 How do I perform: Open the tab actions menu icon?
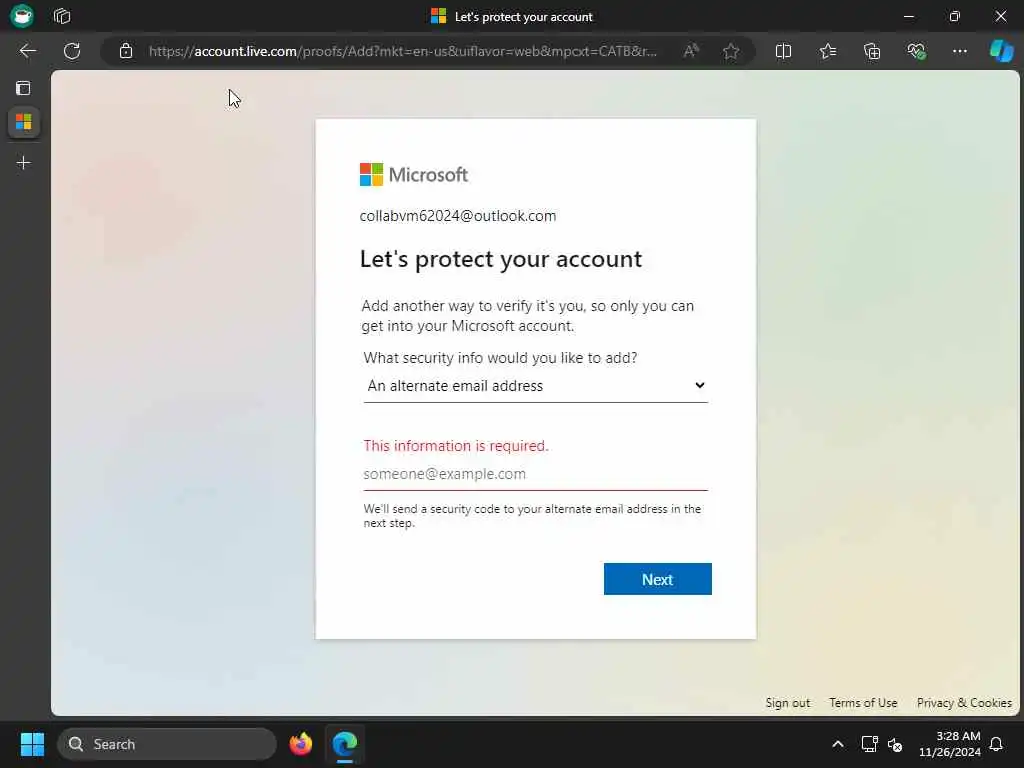click(23, 88)
